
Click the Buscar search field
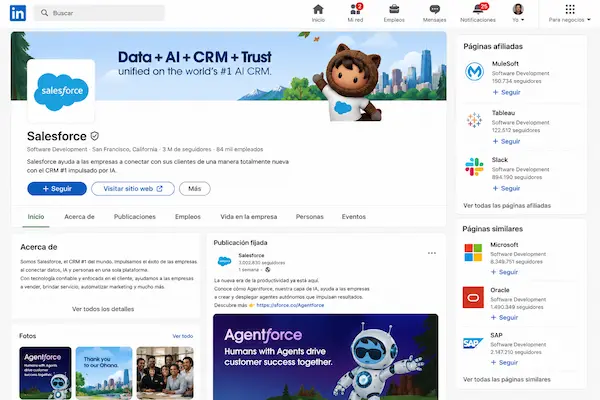coord(99,13)
